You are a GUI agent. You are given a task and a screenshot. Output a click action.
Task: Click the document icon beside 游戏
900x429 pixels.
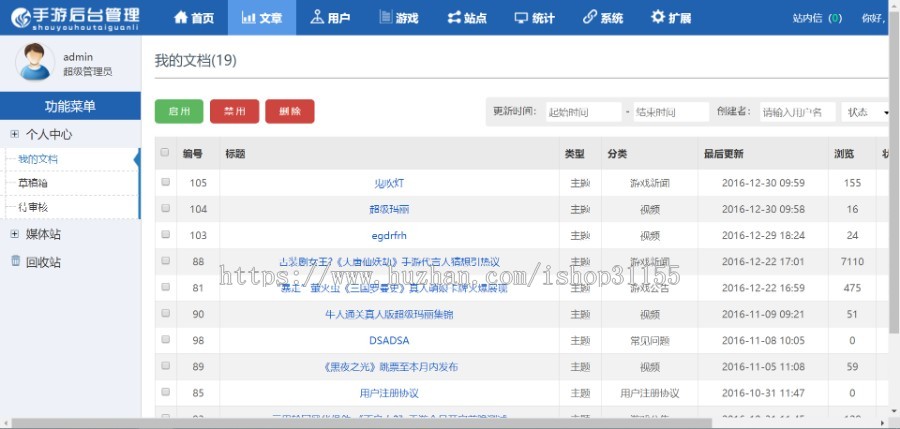(386, 17)
